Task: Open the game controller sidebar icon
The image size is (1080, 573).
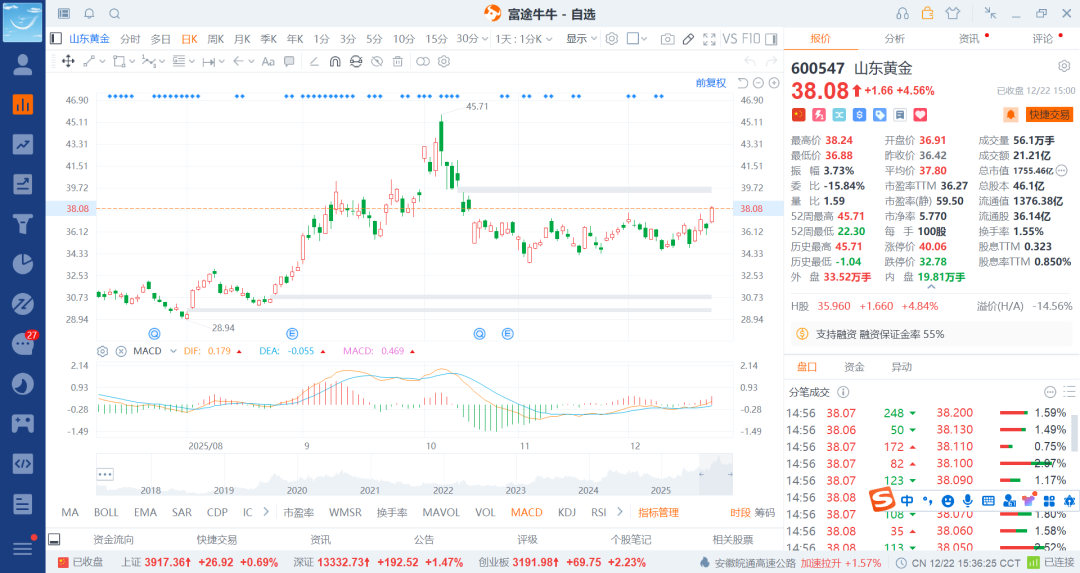Action: point(23,423)
